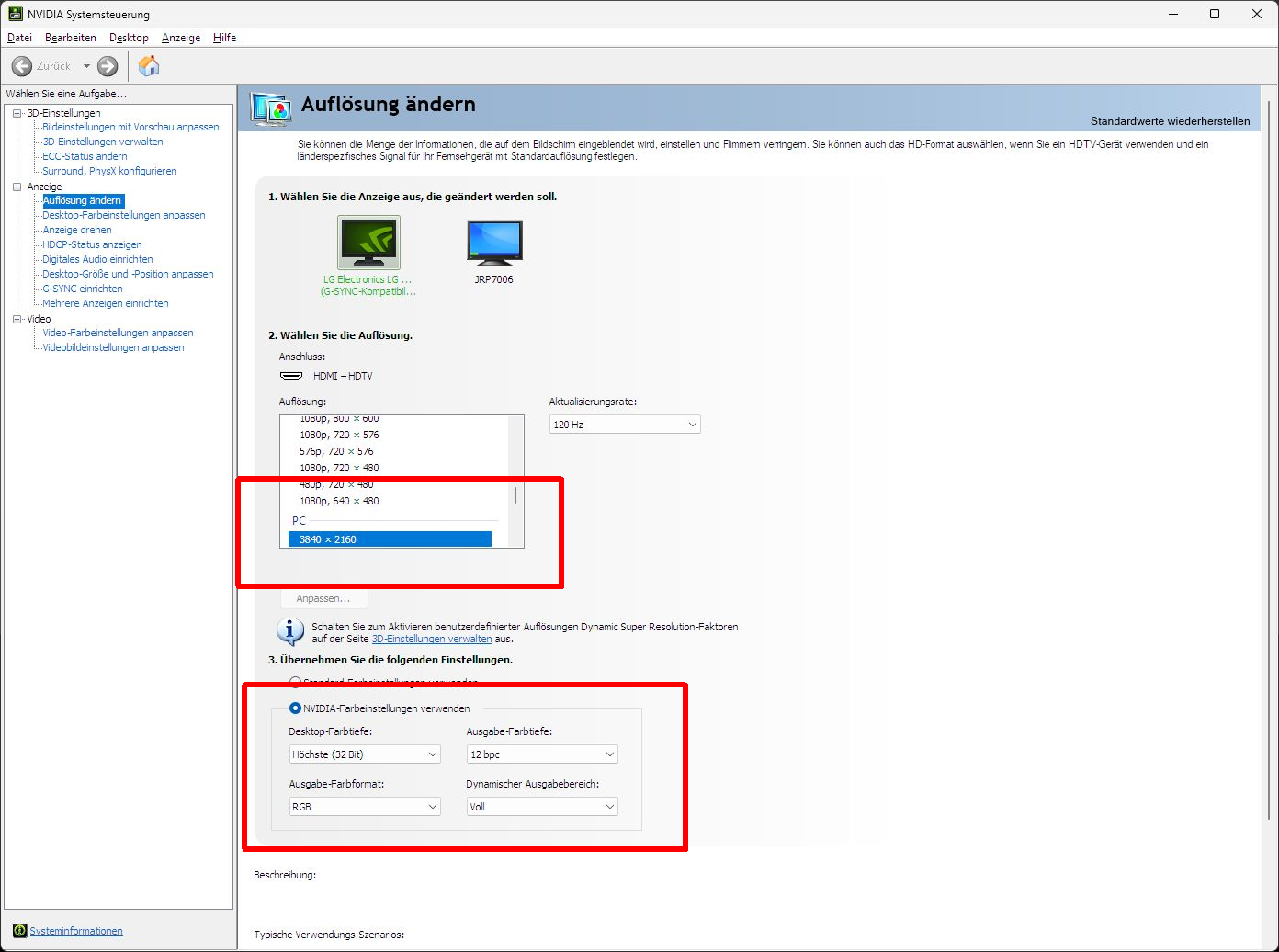The height and width of the screenshot is (952, 1279).
Task: Open ECC-Status ändern page
Action: [85, 156]
